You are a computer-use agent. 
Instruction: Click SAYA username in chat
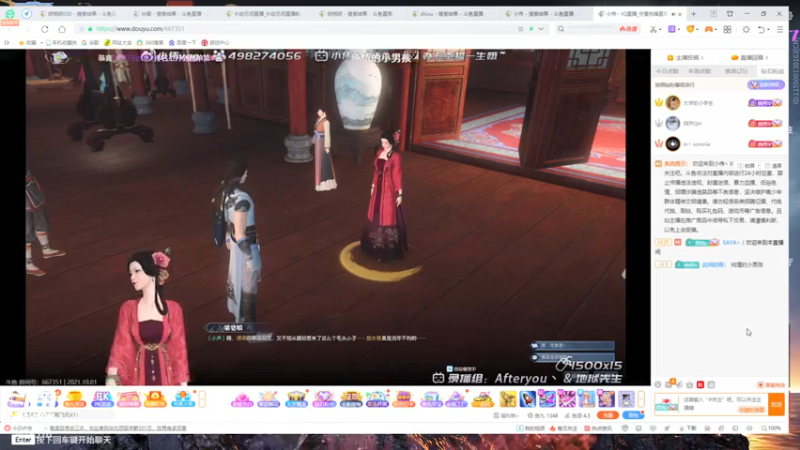click(x=731, y=243)
